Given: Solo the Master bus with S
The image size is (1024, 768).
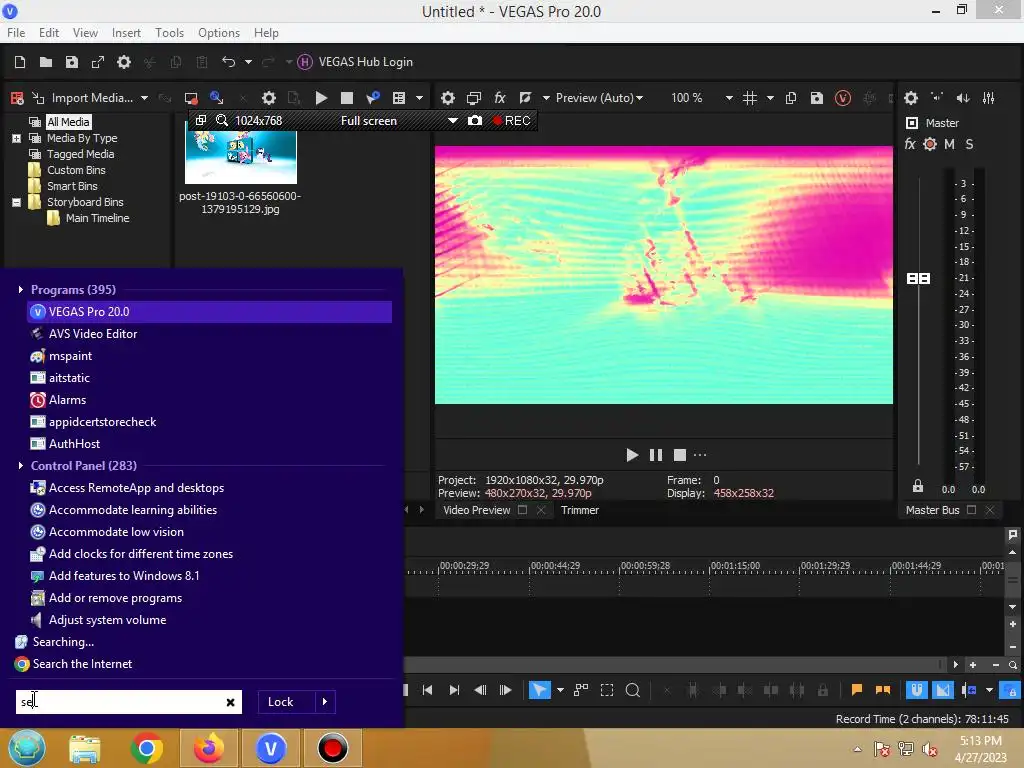Looking at the screenshot, I should coord(969,144).
